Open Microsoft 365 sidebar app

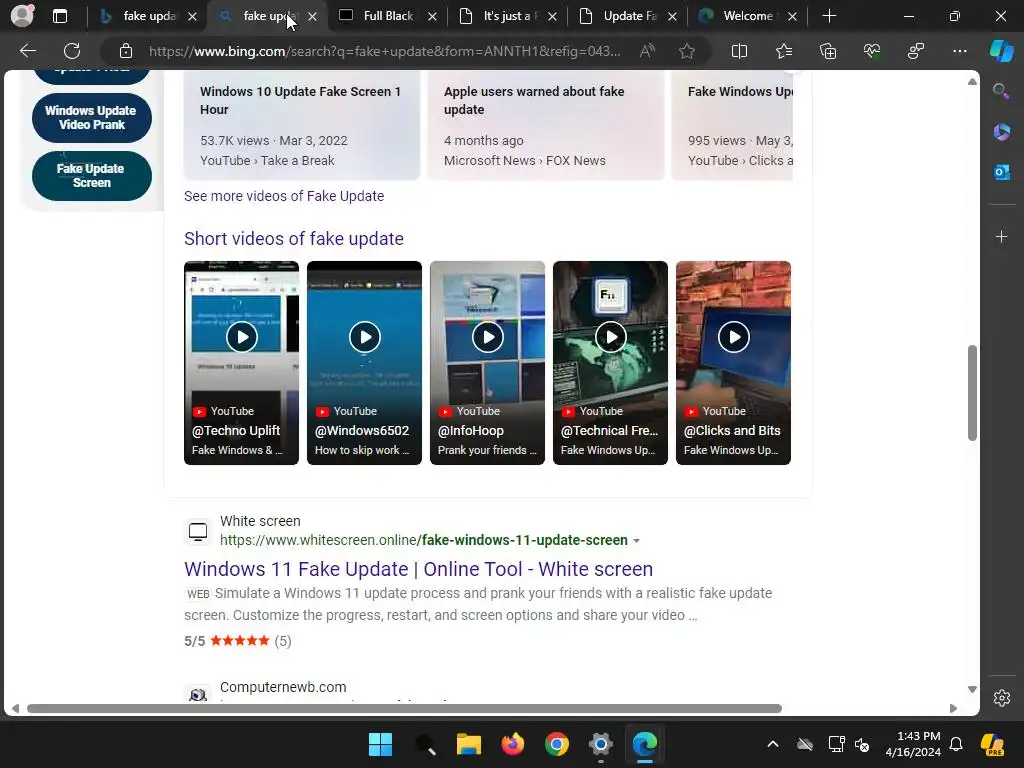(1001, 132)
